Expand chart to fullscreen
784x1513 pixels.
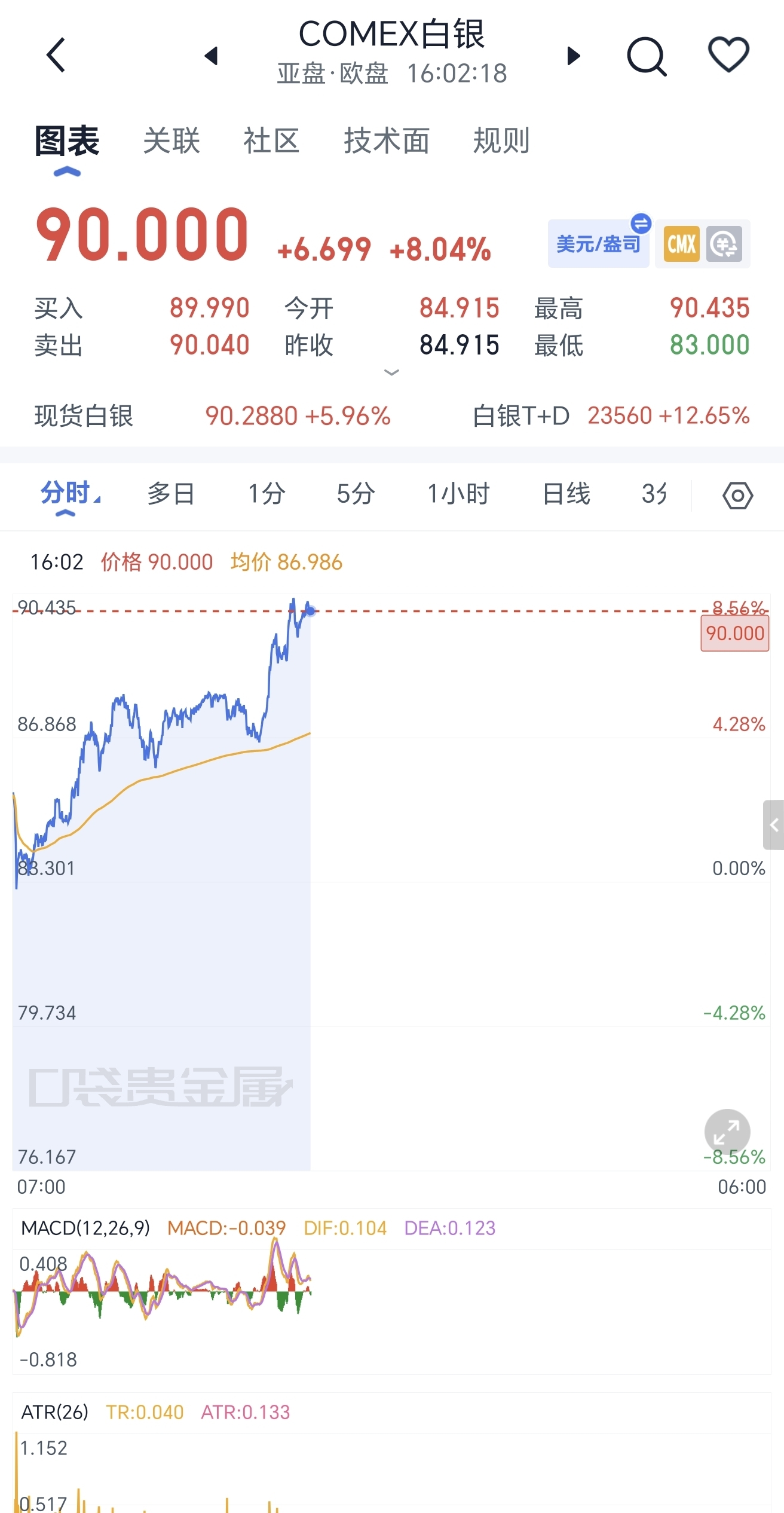[x=727, y=1132]
